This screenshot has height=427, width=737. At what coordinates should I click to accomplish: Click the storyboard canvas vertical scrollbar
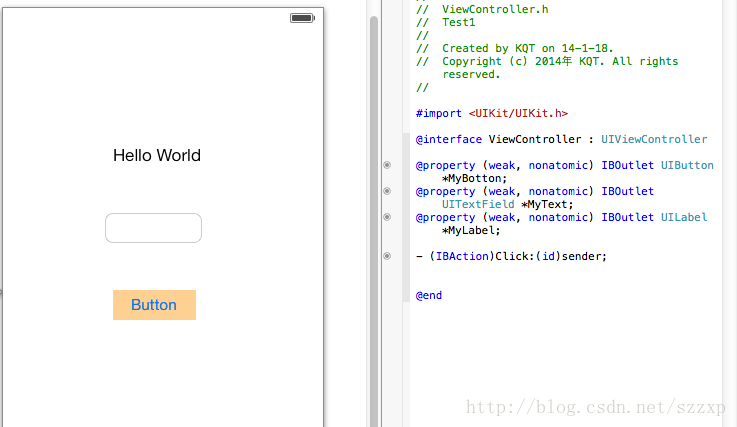pyautogui.click(x=374, y=221)
